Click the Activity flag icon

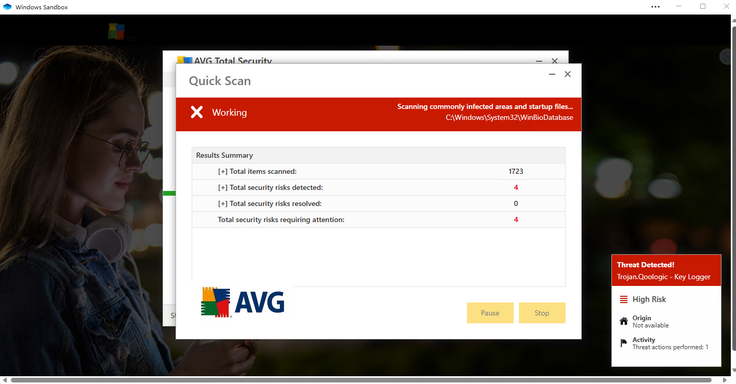tap(623, 343)
